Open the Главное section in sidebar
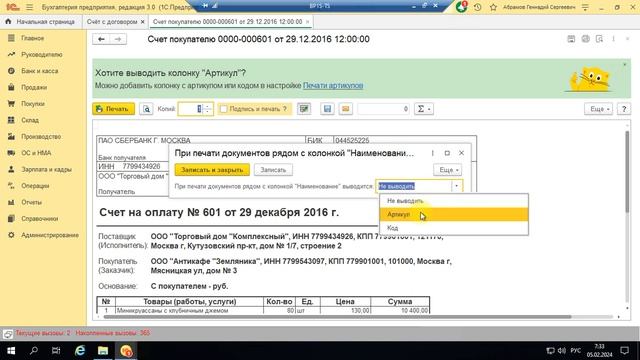640x360 pixels. point(33,38)
